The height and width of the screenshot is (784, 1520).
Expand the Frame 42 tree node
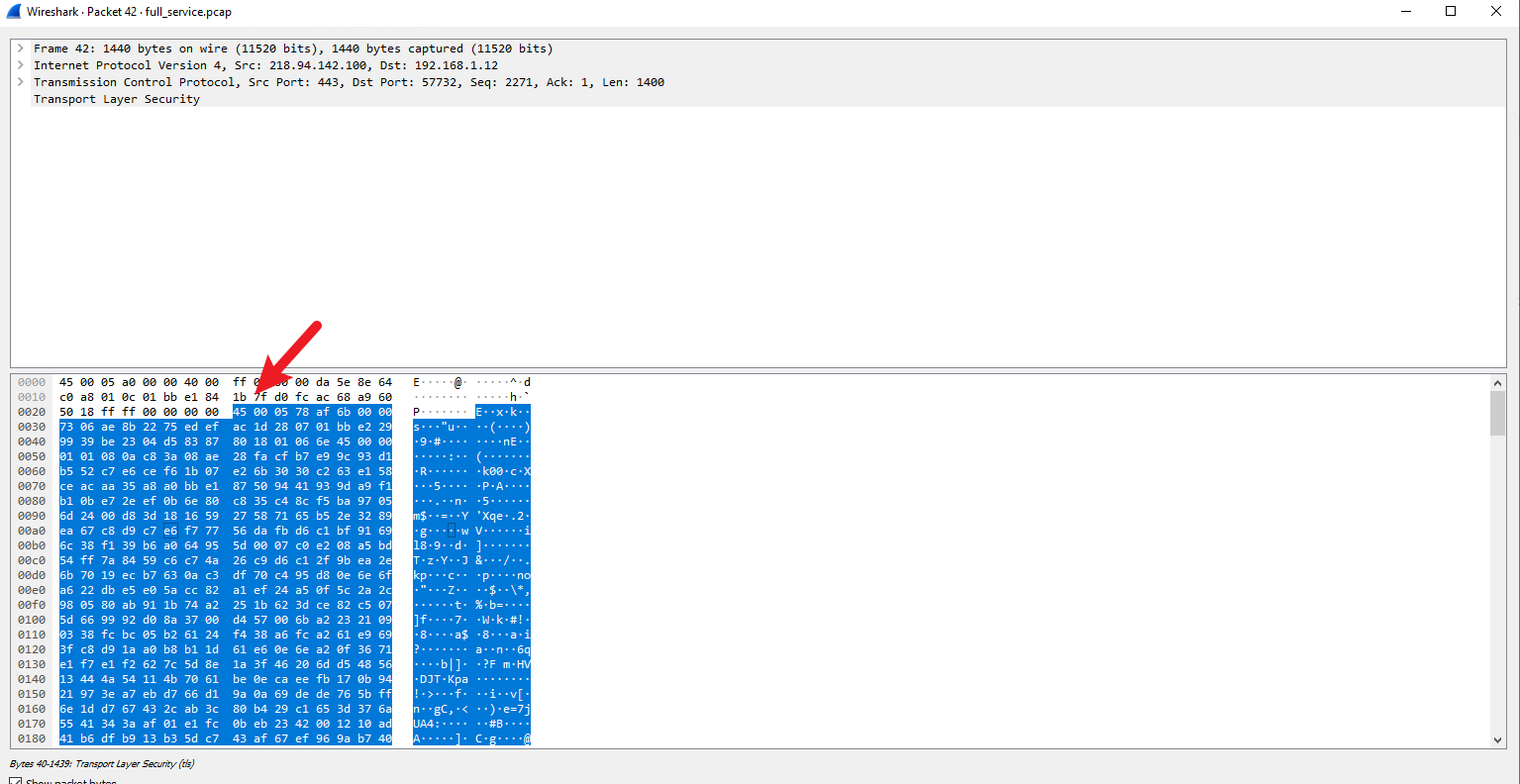[x=20, y=49]
